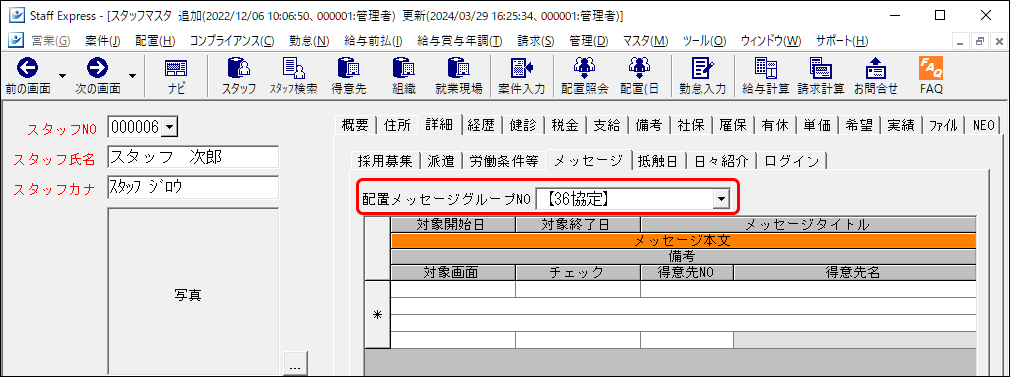Click the document icon left of 営業 menu
This screenshot has width=1010, height=377.
tap(15, 41)
